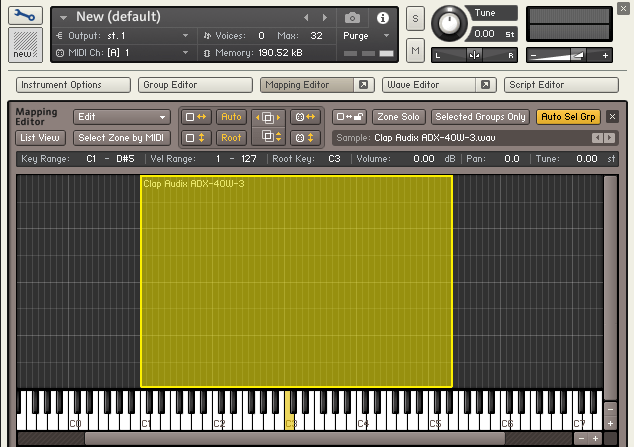
Task: Click the camera snapshot icon
Action: (x=352, y=18)
